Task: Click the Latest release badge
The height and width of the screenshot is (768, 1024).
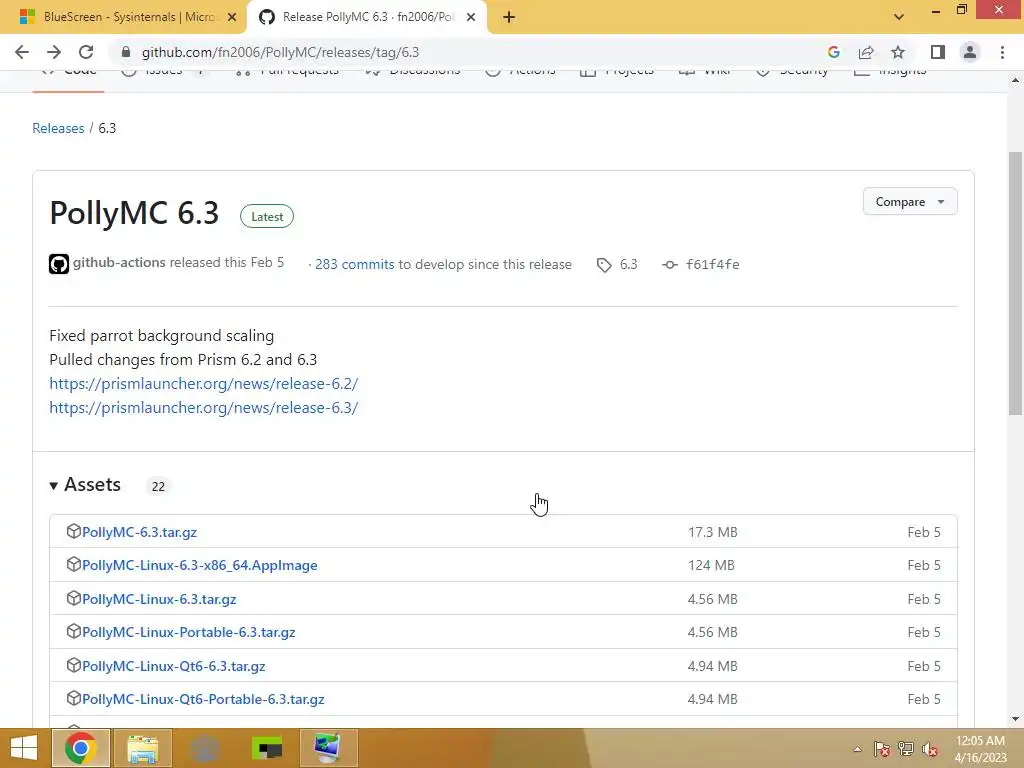Action: click(267, 217)
